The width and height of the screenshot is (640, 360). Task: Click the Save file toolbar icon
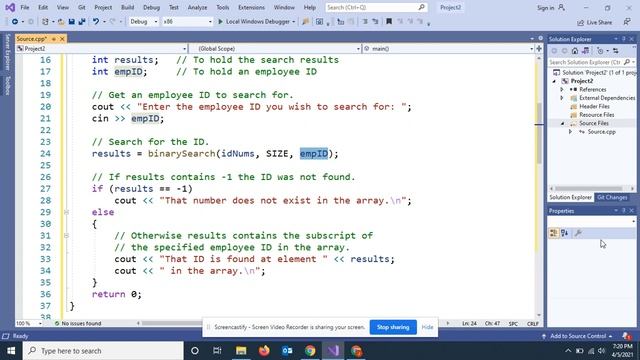coord(71,22)
